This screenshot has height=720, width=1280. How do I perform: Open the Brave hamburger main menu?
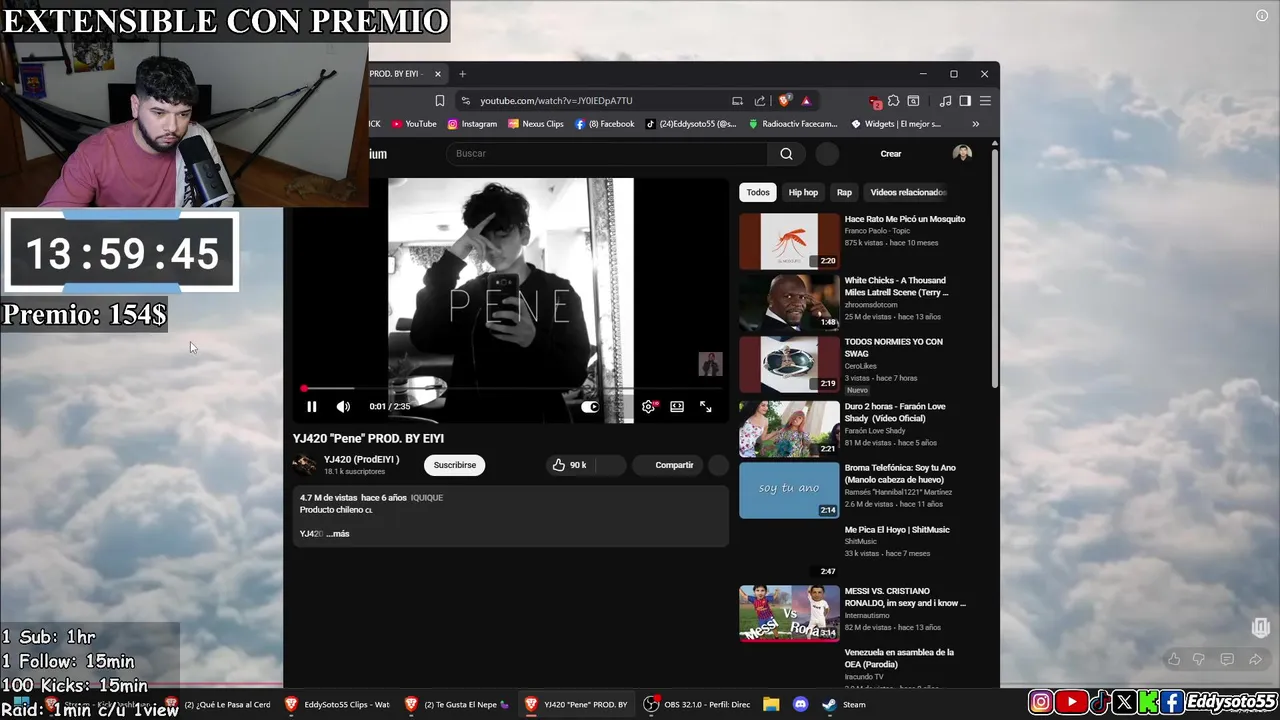tap(985, 101)
